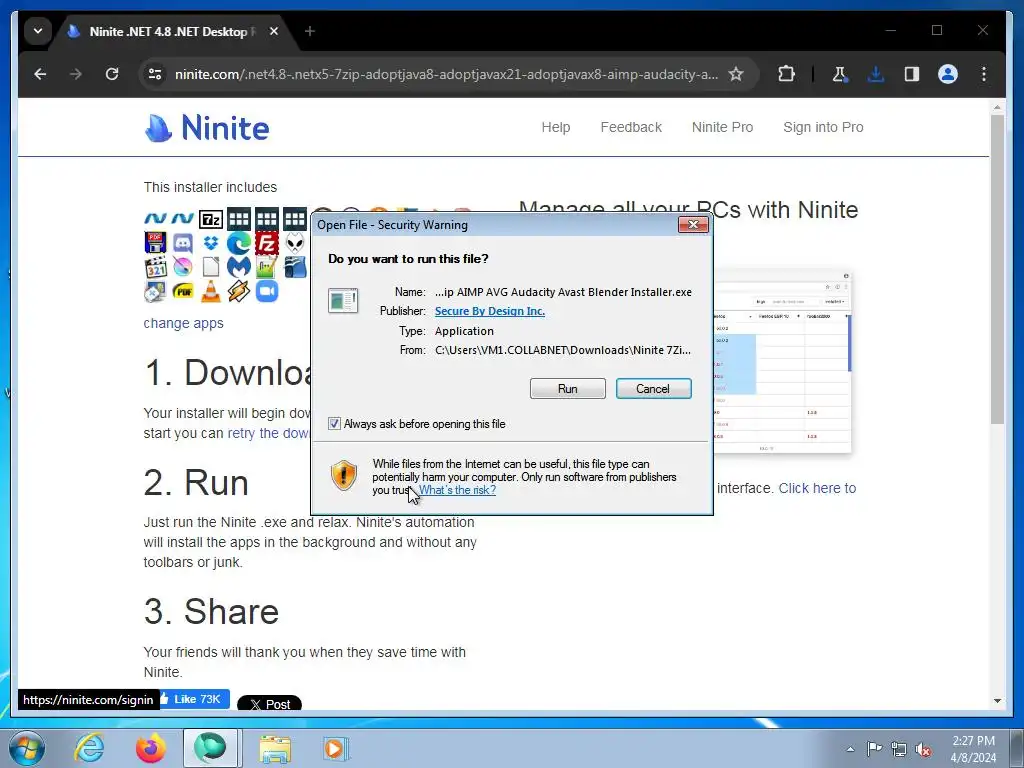1024x768 pixels.
Task: Click the Facebook Like 73K button
Action: [x=195, y=699]
